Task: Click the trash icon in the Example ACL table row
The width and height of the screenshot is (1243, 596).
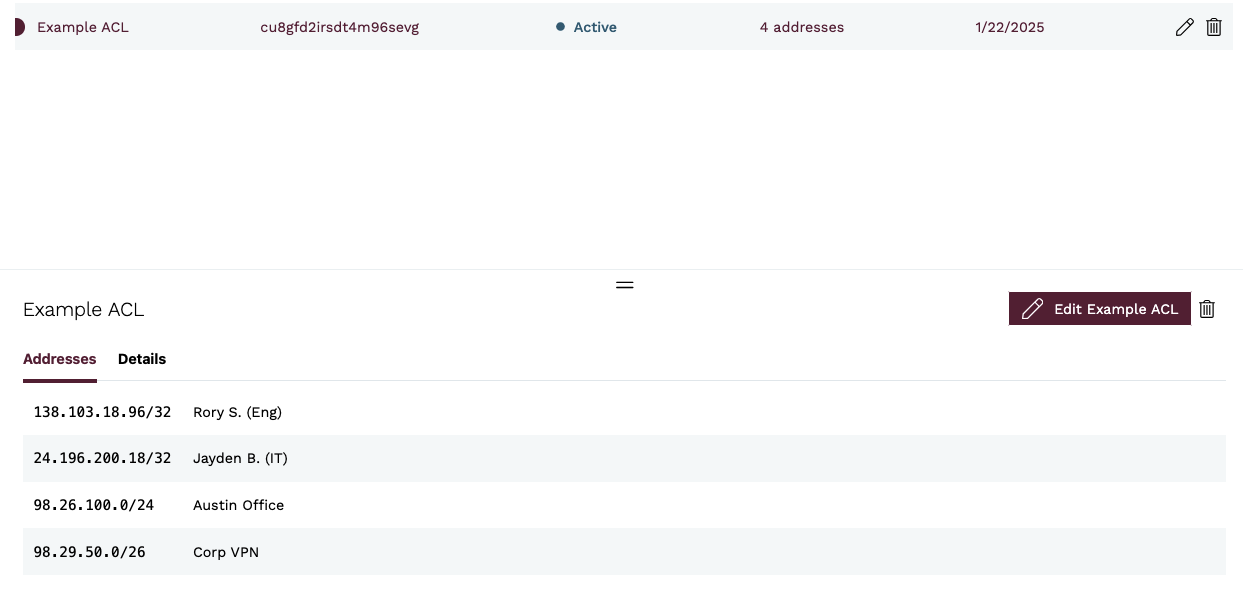Action: tap(1214, 28)
